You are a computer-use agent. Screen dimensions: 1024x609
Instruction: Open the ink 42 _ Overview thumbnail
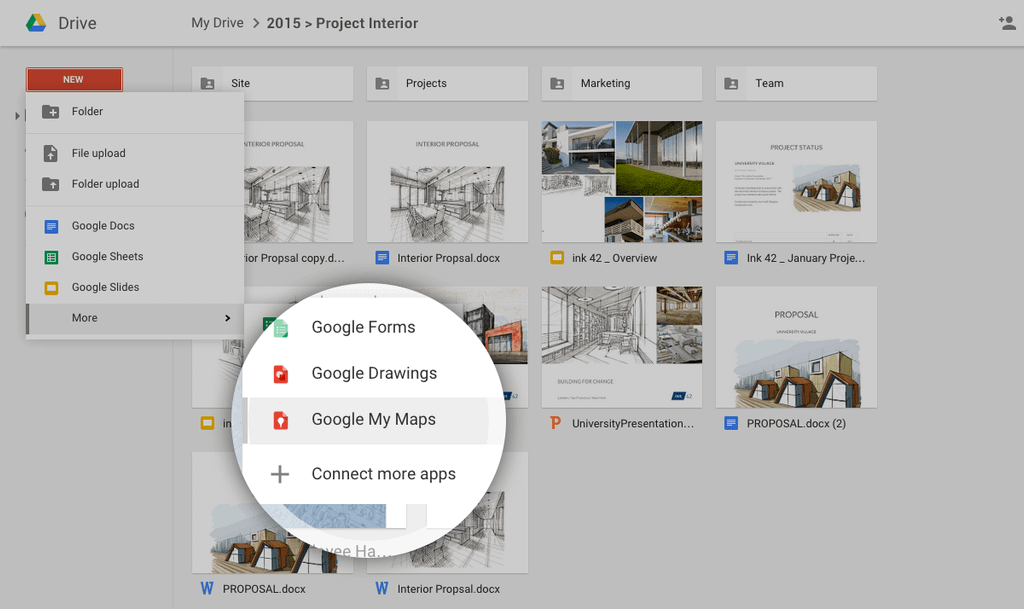tap(621, 182)
